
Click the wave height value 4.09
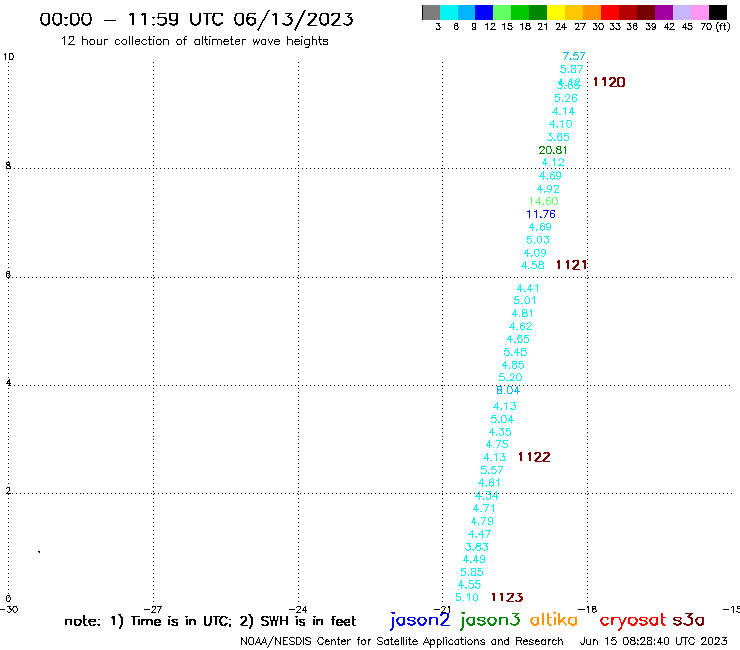click(x=535, y=253)
